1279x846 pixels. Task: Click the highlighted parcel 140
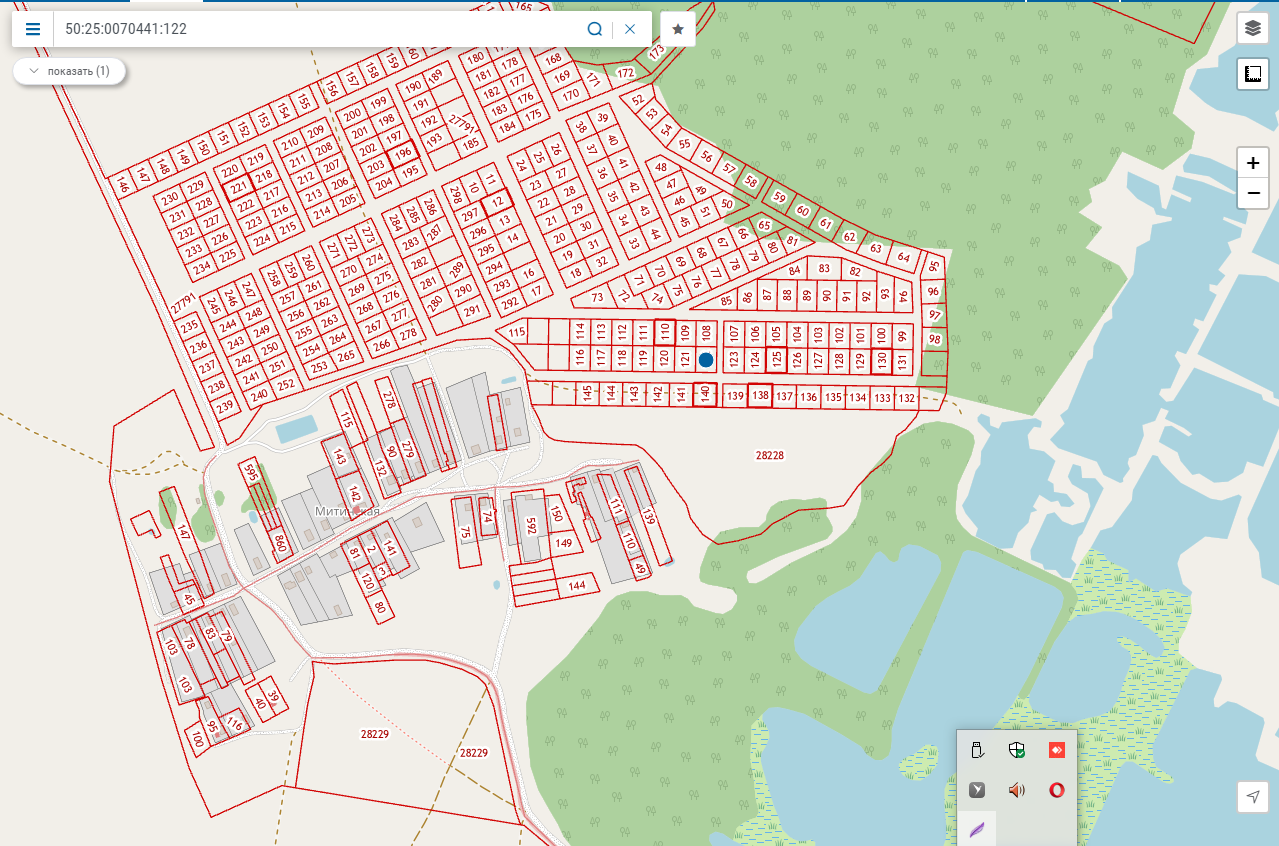pos(705,395)
